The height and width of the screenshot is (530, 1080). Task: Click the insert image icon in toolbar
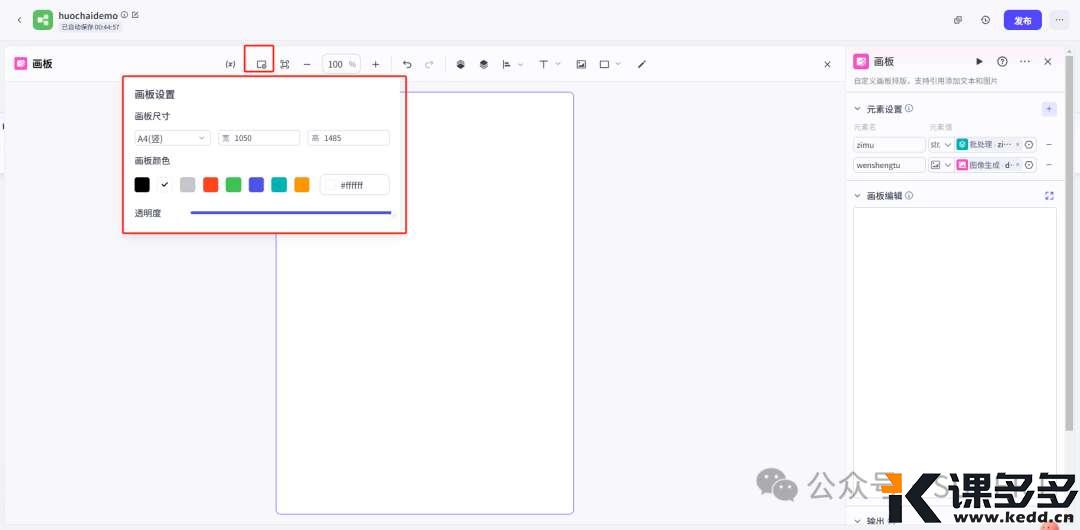[x=581, y=64]
